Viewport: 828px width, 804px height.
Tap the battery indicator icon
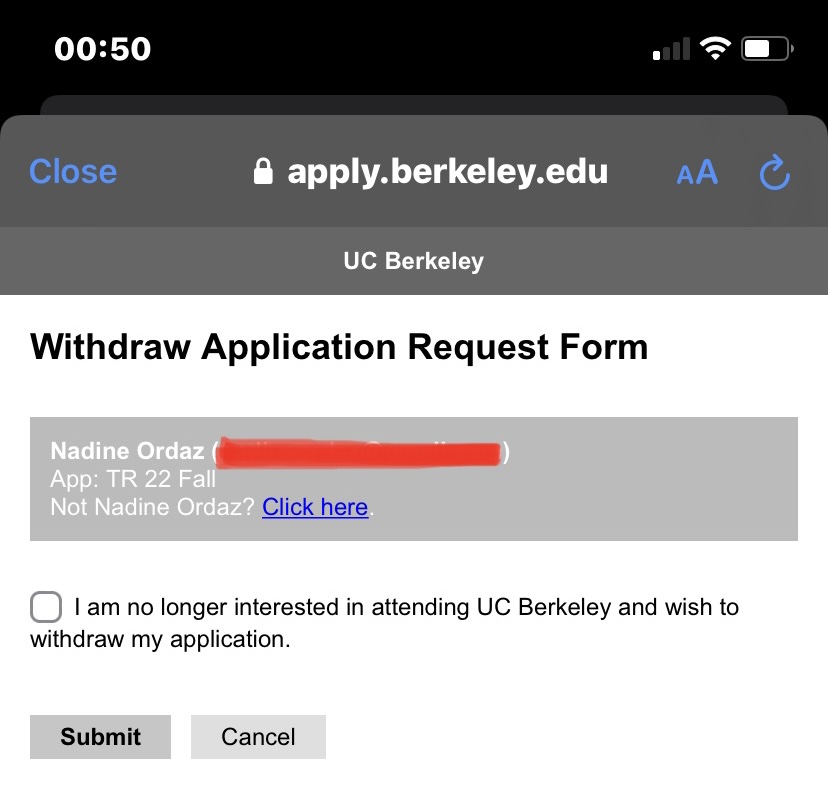[x=767, y=49]
